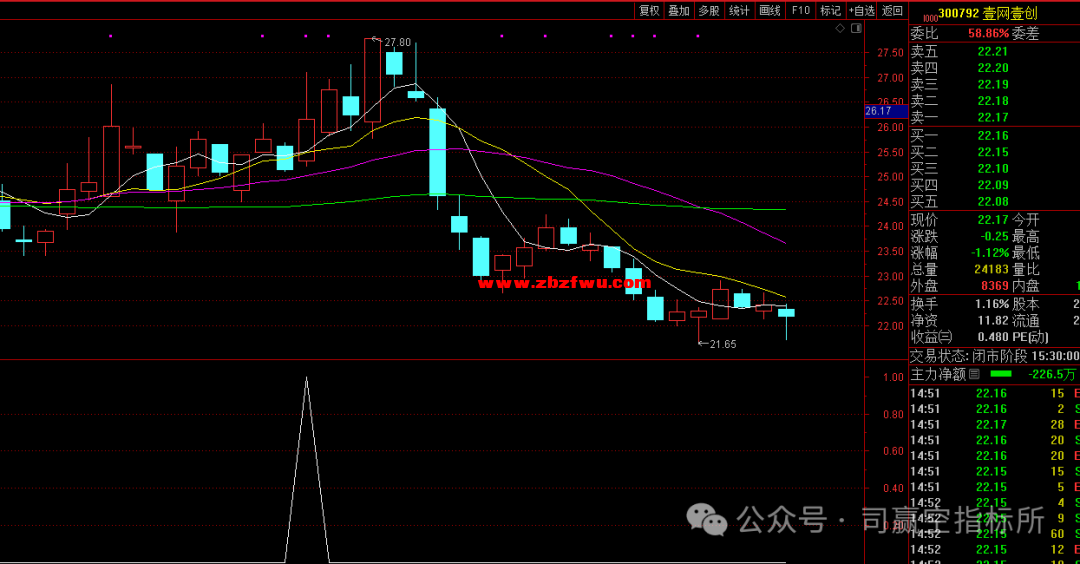Click the 涨幅 value -1.12%
This screenshot has height=564, width=1080.
tap(990, 253)
